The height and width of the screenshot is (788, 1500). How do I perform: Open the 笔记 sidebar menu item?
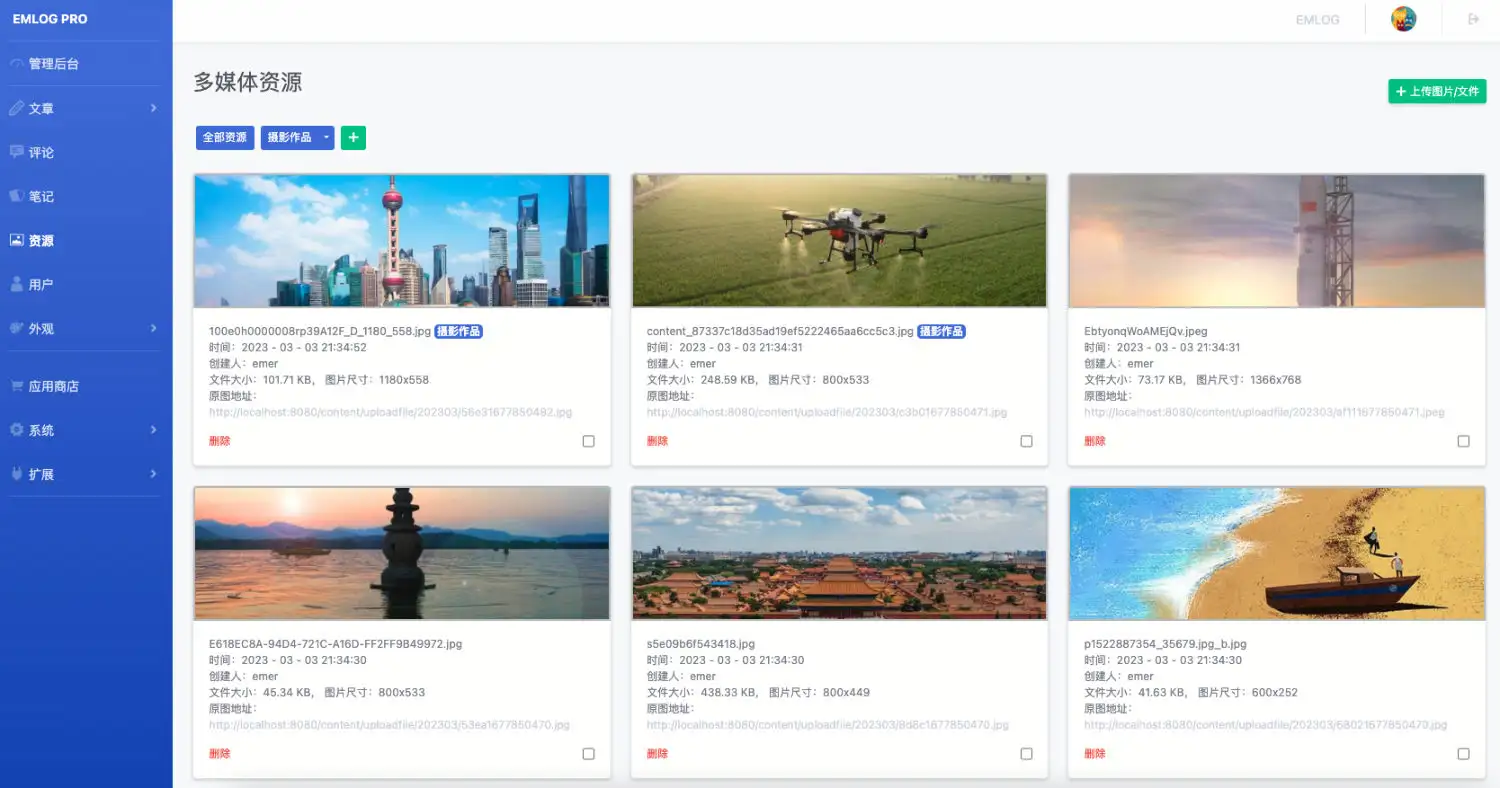pyautogui.click(x=41, y=197)
